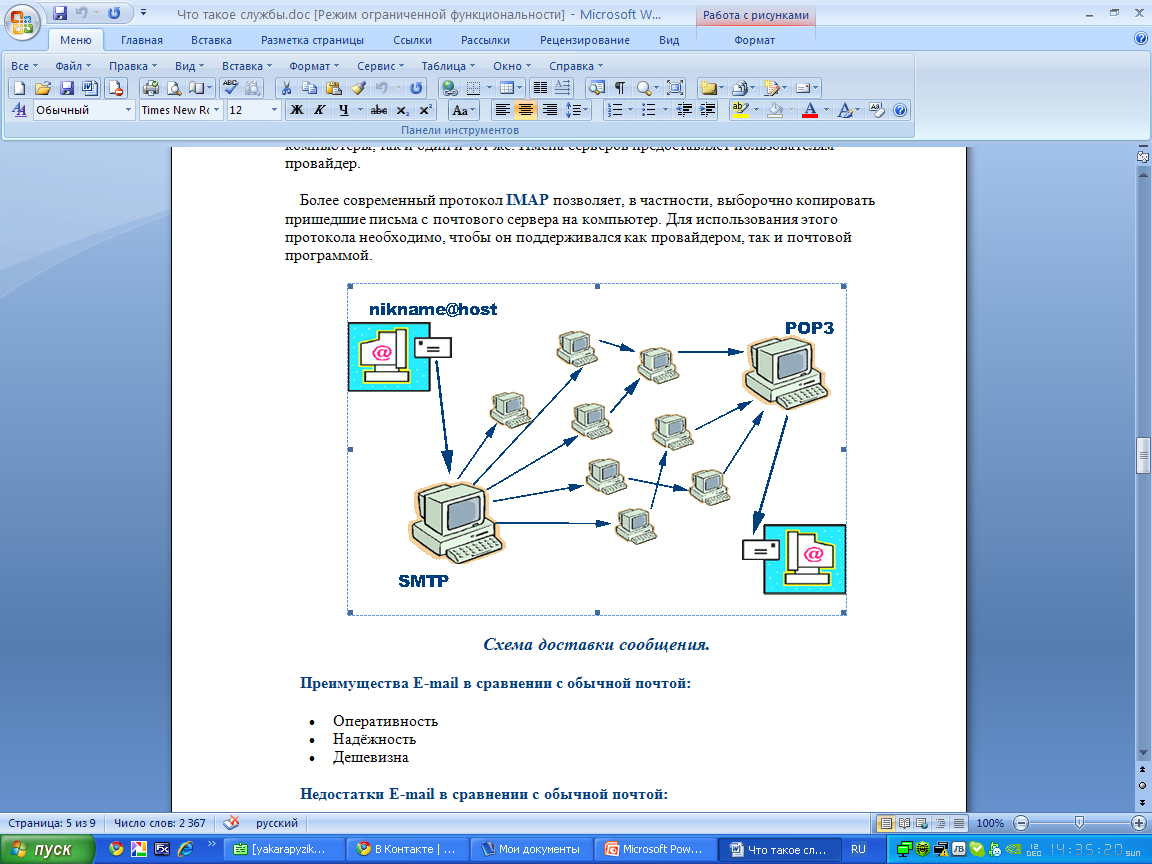Paste from clipboard icon

pyautogui.click(x=334, y=88)
